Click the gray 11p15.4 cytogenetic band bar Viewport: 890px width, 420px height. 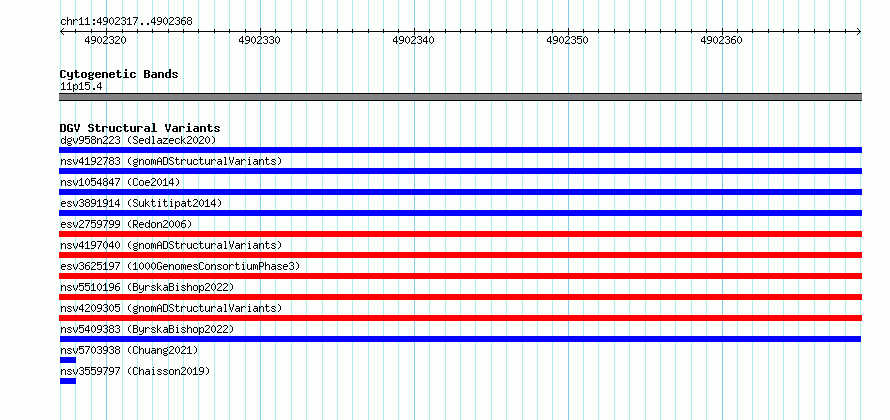(460, 97)
